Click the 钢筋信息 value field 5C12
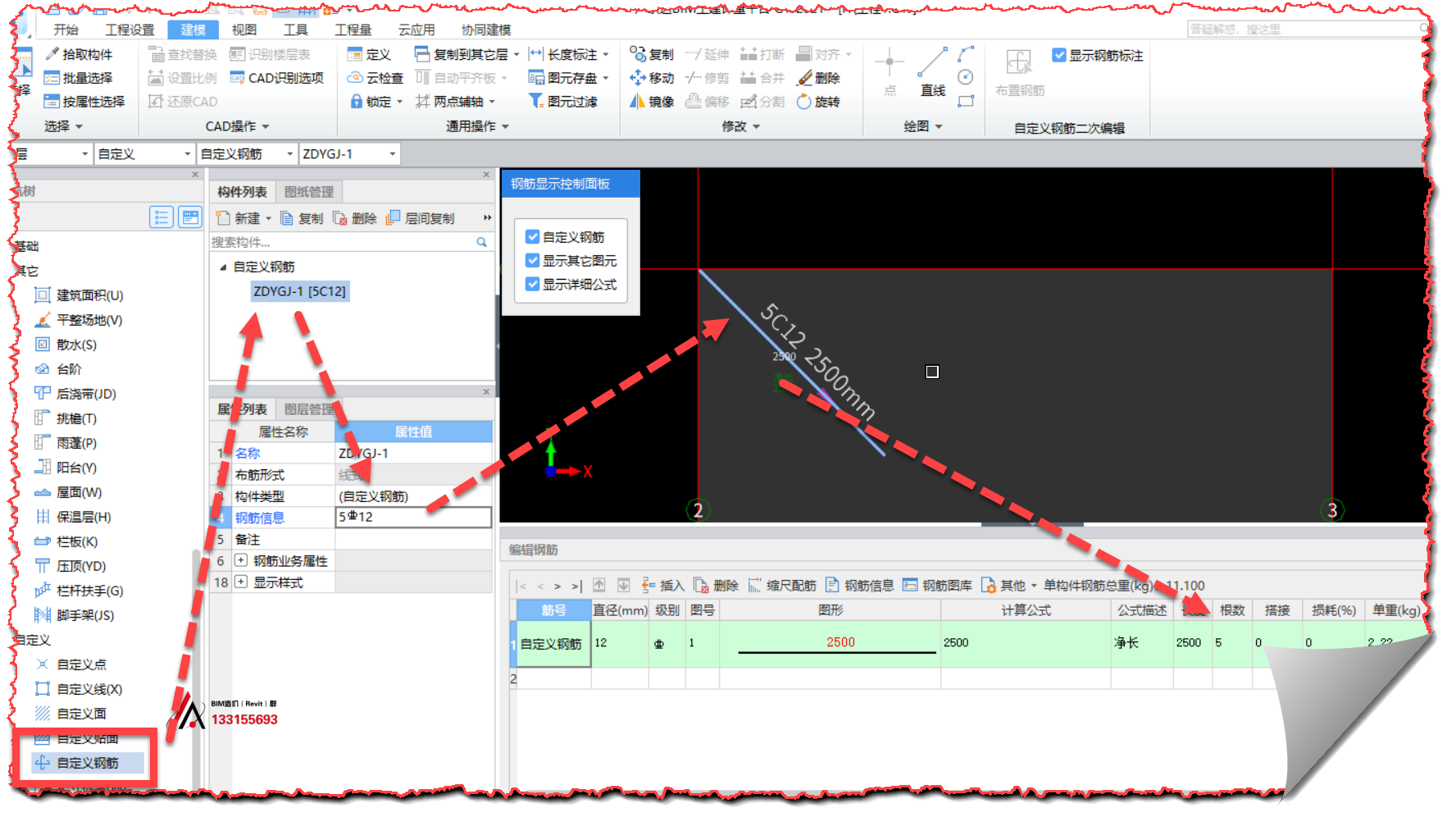 click(414, 517)
